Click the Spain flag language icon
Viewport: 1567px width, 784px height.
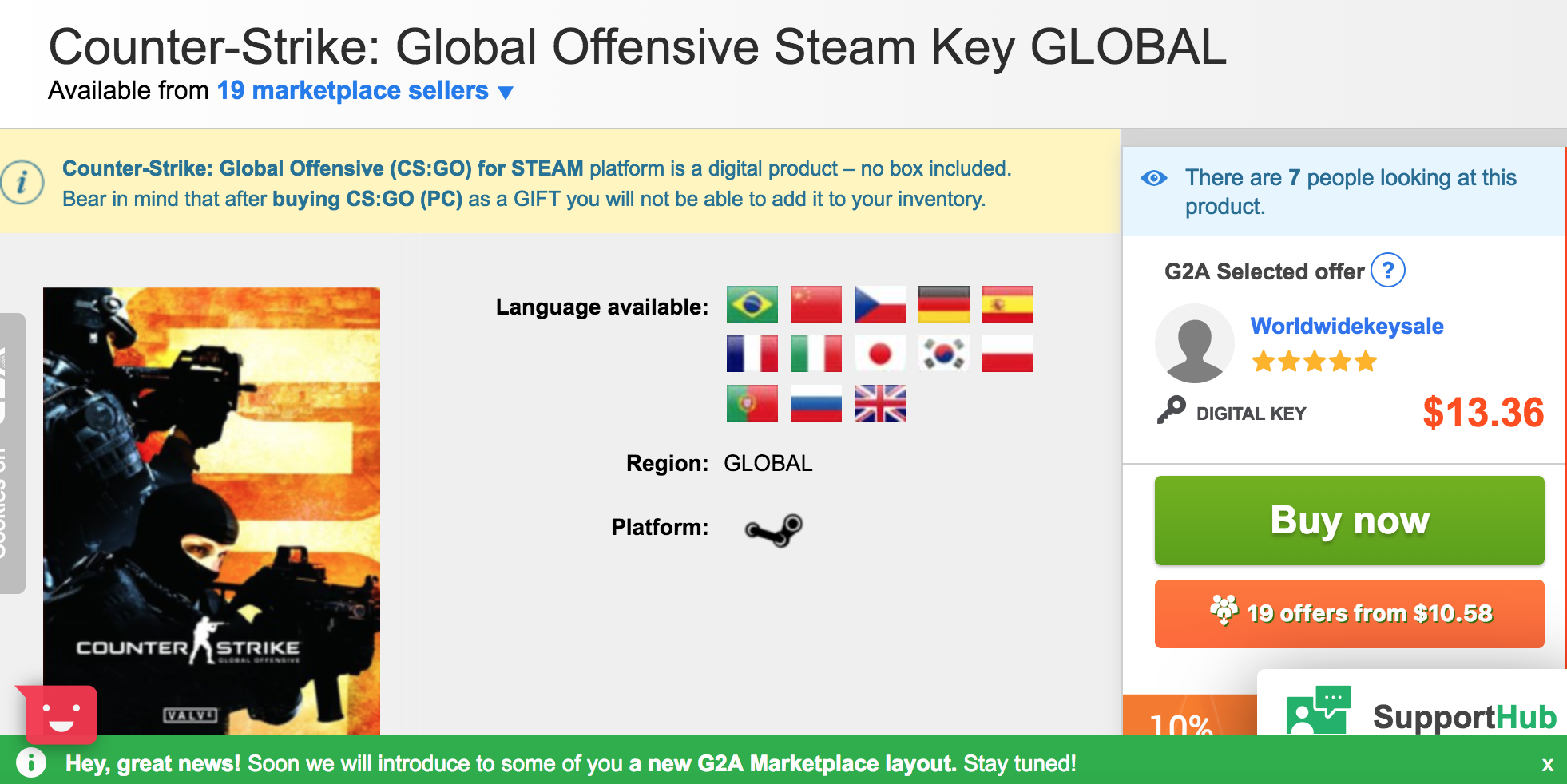1007,304
